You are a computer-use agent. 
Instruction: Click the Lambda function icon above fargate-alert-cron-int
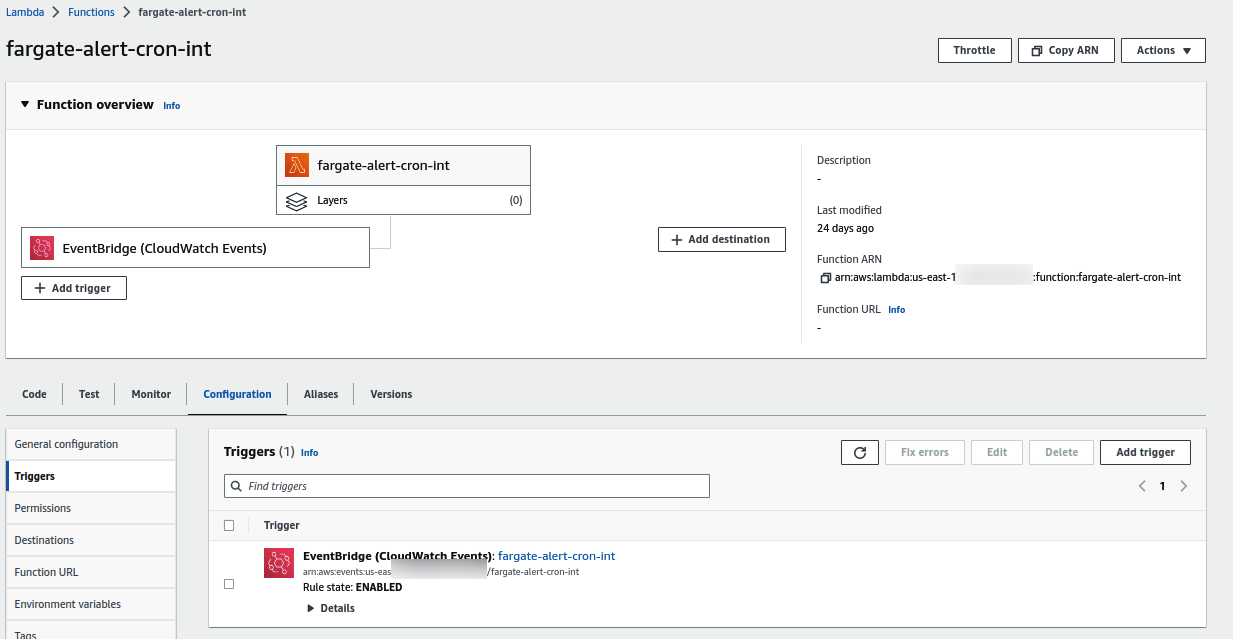coord(296,164)
